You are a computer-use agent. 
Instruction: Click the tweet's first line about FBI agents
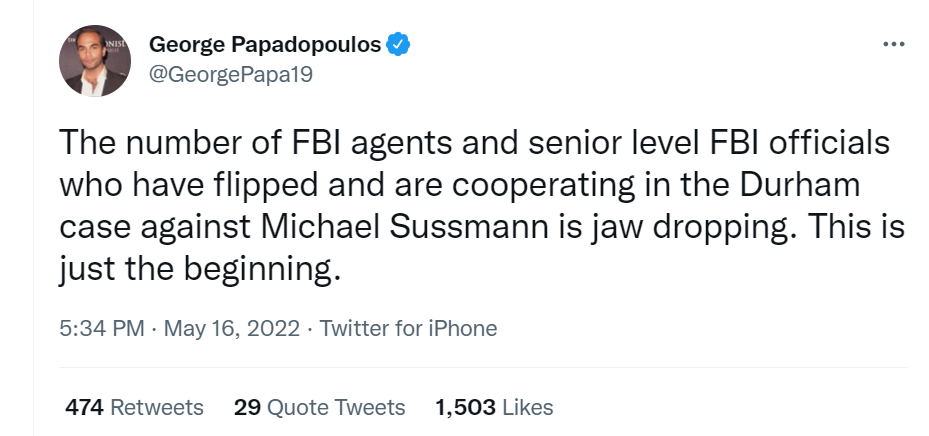[x=475, y=143]
